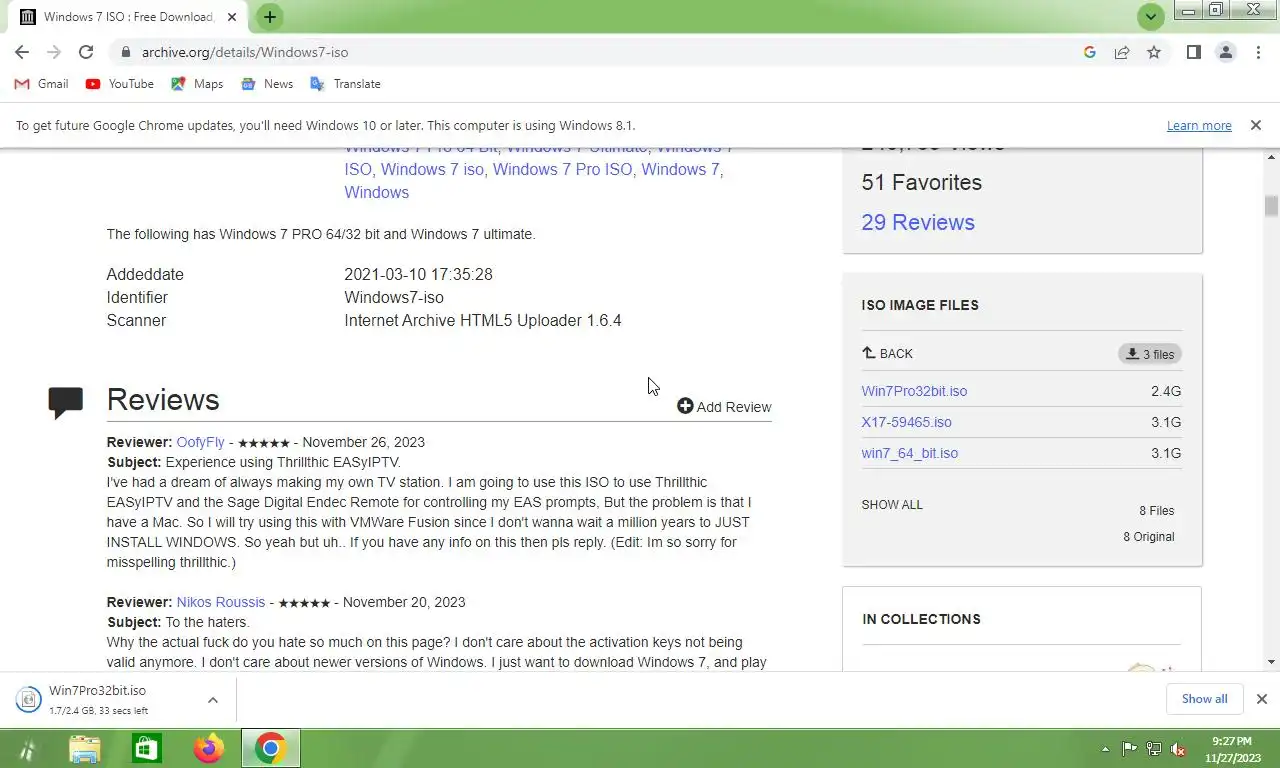1280x768 pixels.
Task: Click scrollbar up arrow
Action: pos(1272,157)
